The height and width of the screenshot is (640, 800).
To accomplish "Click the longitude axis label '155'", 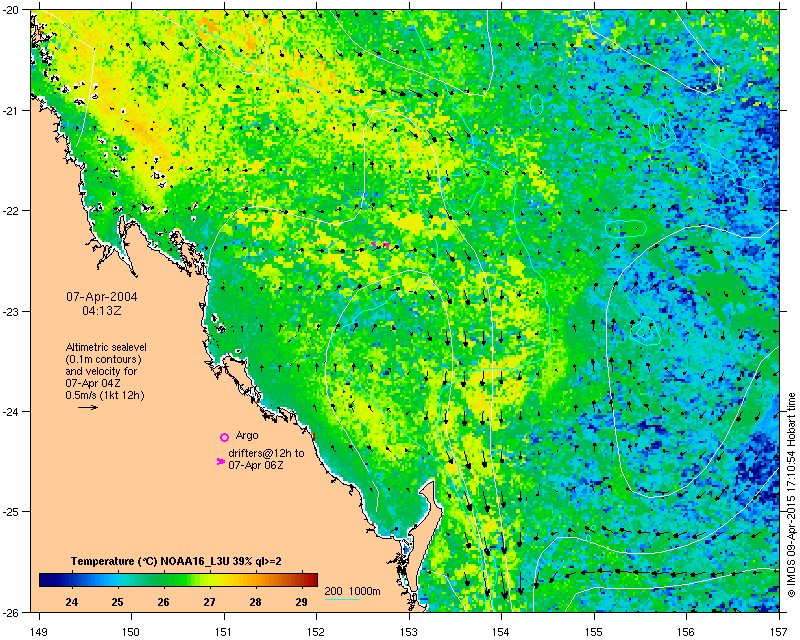I will pyautogui.click(x=594, y=632).
